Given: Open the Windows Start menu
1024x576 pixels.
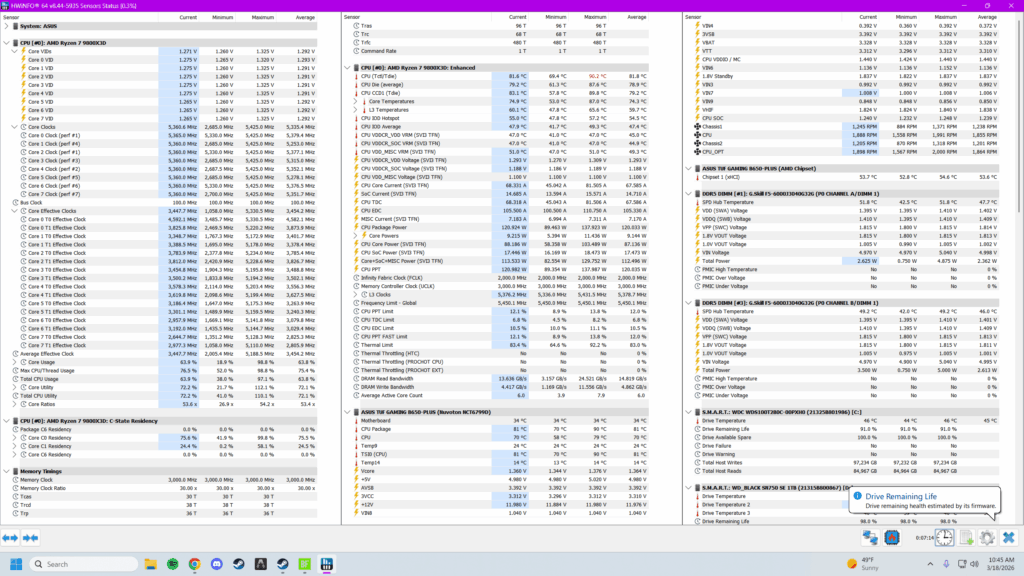Looking at the screenshot, I should pos(16,564).
